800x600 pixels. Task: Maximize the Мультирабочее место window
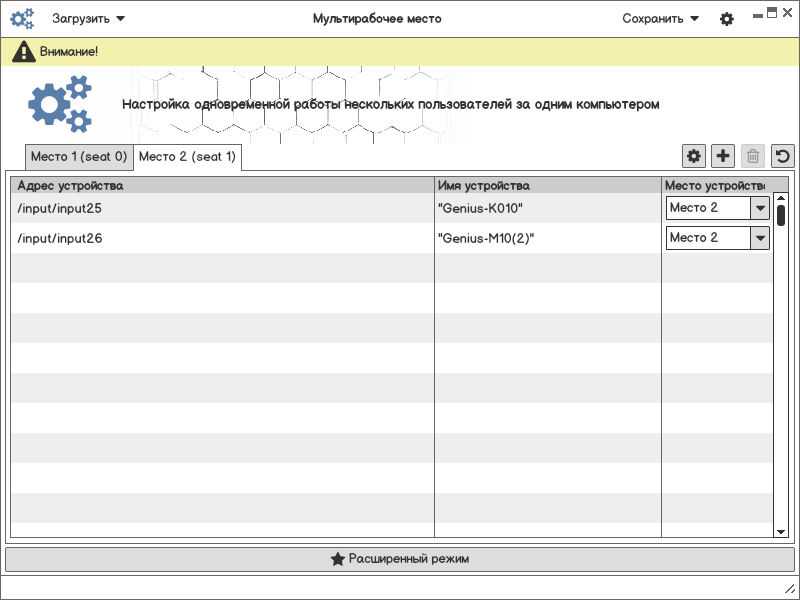click(772, 13)
